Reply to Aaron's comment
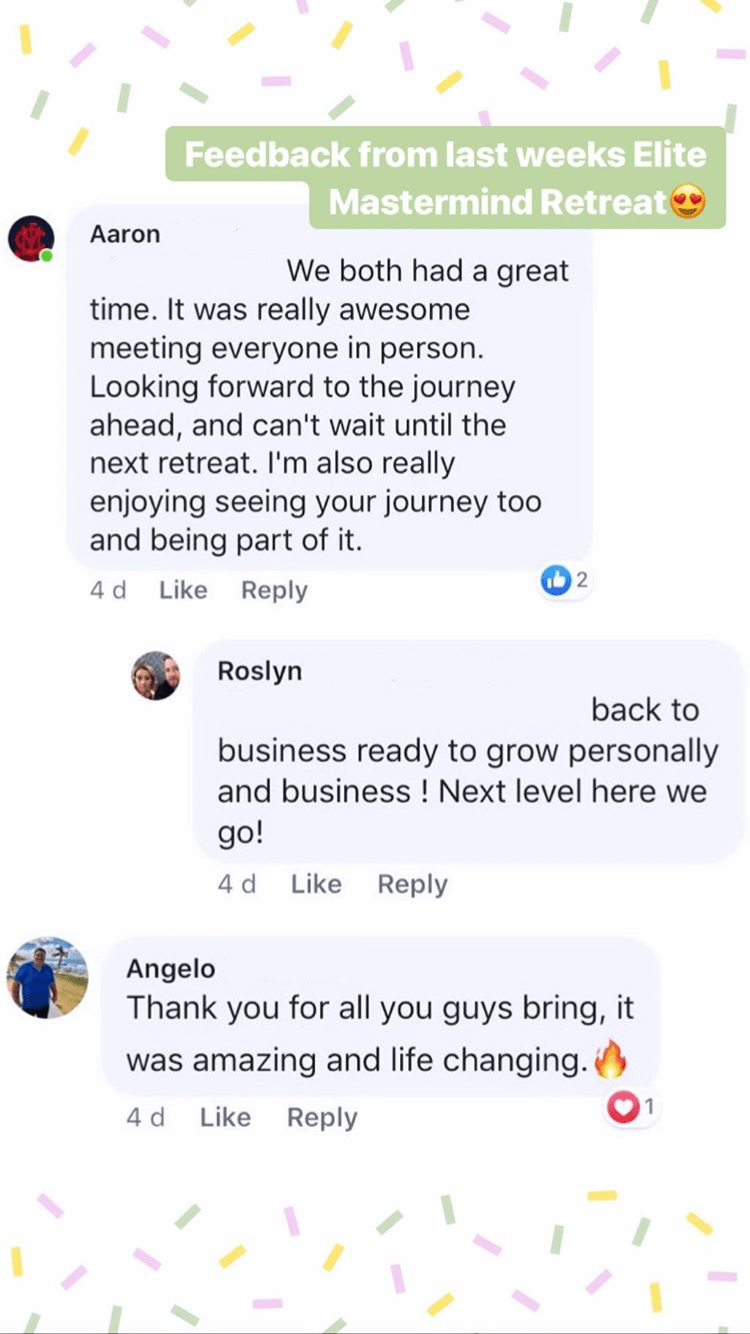This screenshot has height=1334, width=750. (274, 590)
